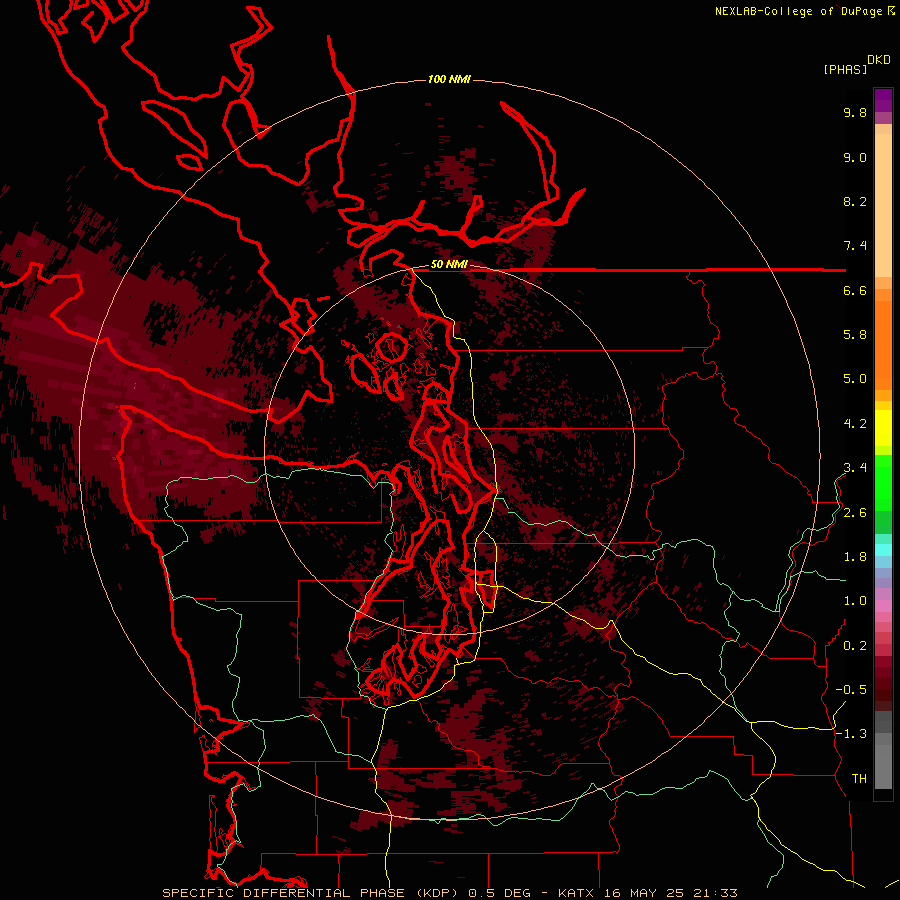Click the 2.6 scale label

point(855,513)
